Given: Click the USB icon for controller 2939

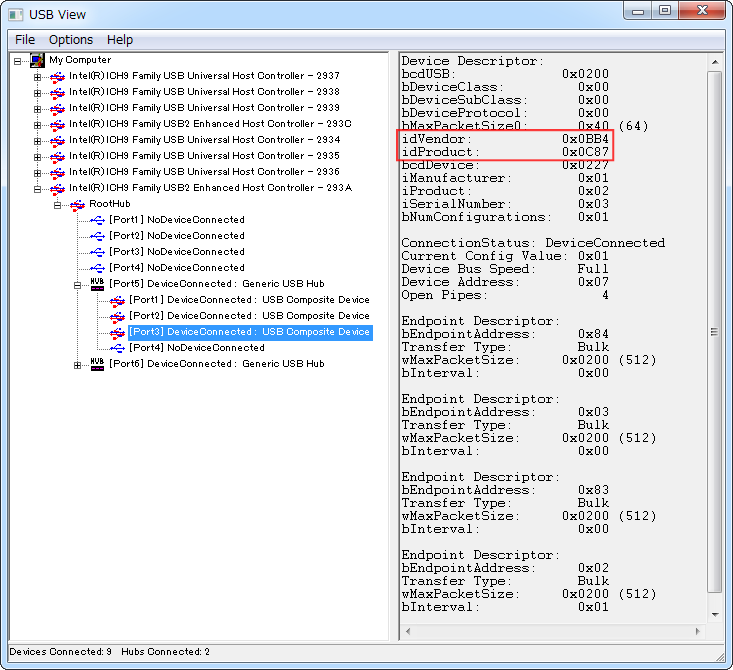Looking at the screenshot, I should pyautogui.click(x=57, y=108).
